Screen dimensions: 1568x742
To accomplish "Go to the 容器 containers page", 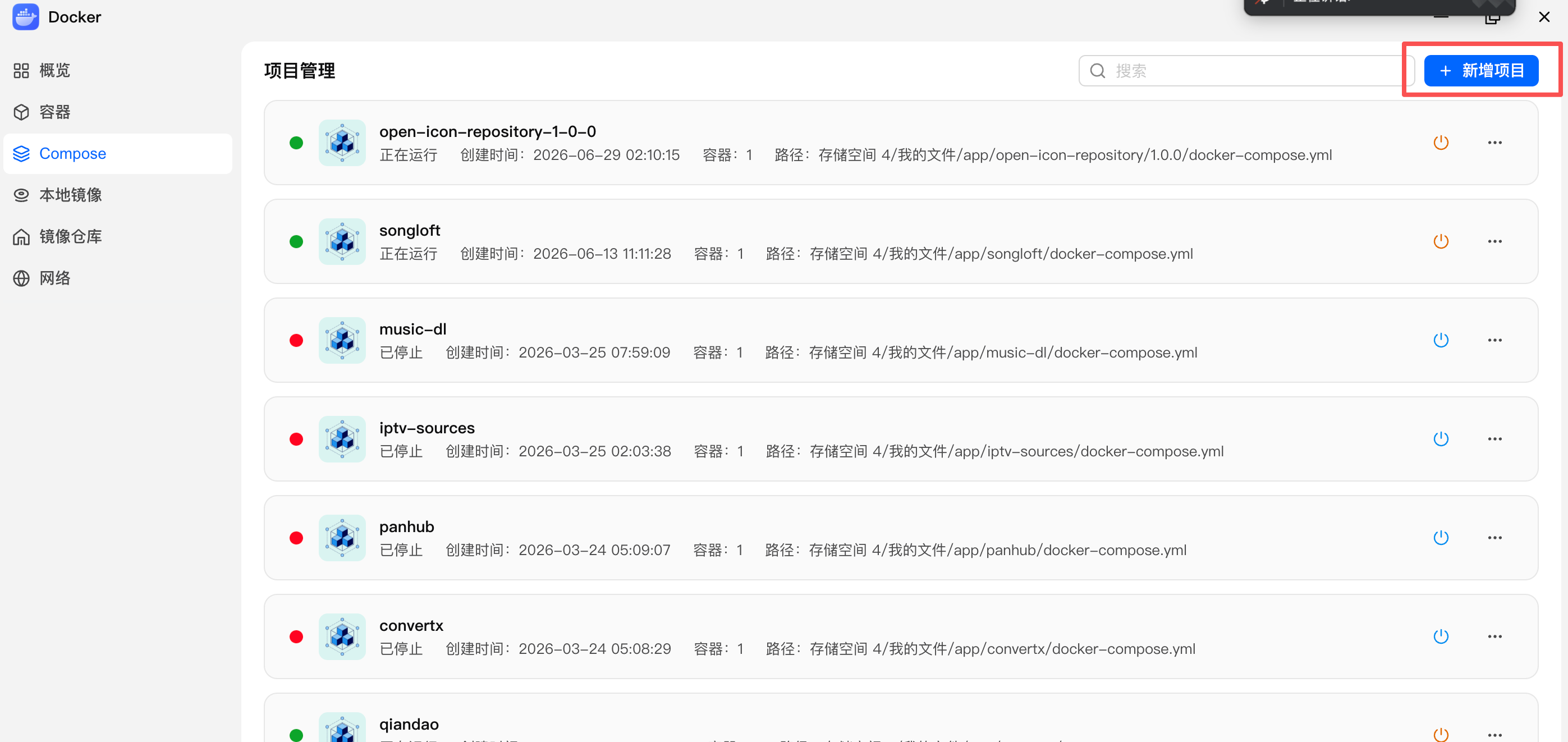I will click(x=117, y=112).
